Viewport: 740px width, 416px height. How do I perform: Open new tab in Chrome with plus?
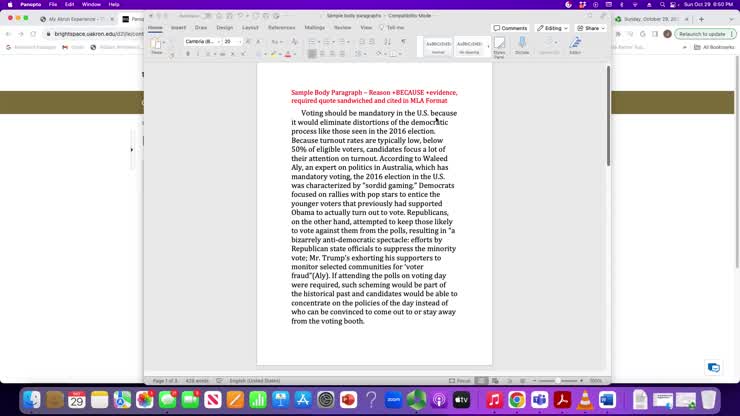click(701, 19)
